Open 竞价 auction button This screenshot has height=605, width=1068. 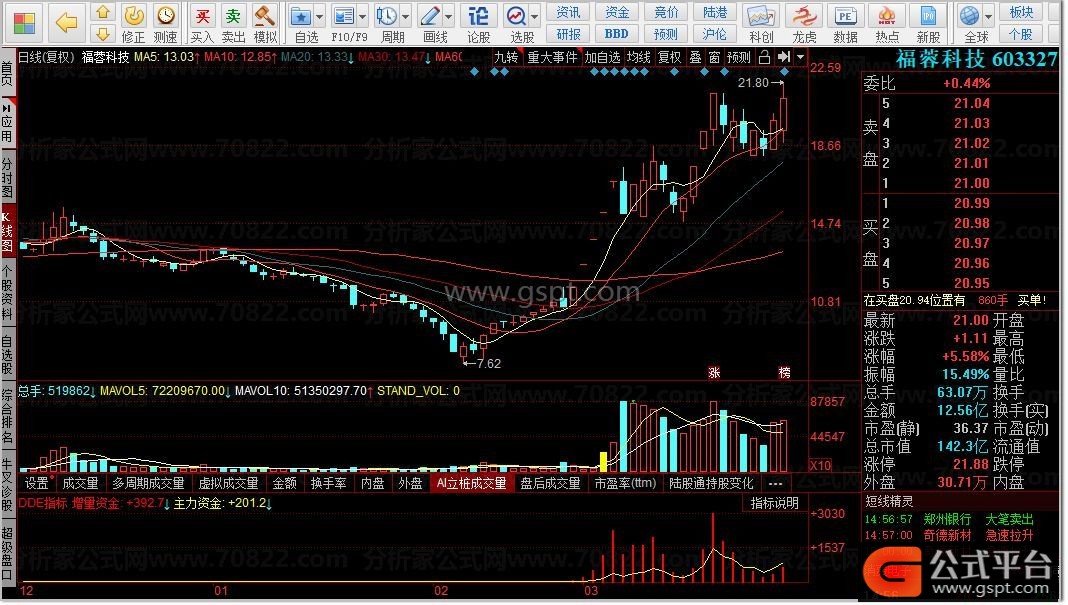[666, 13]
